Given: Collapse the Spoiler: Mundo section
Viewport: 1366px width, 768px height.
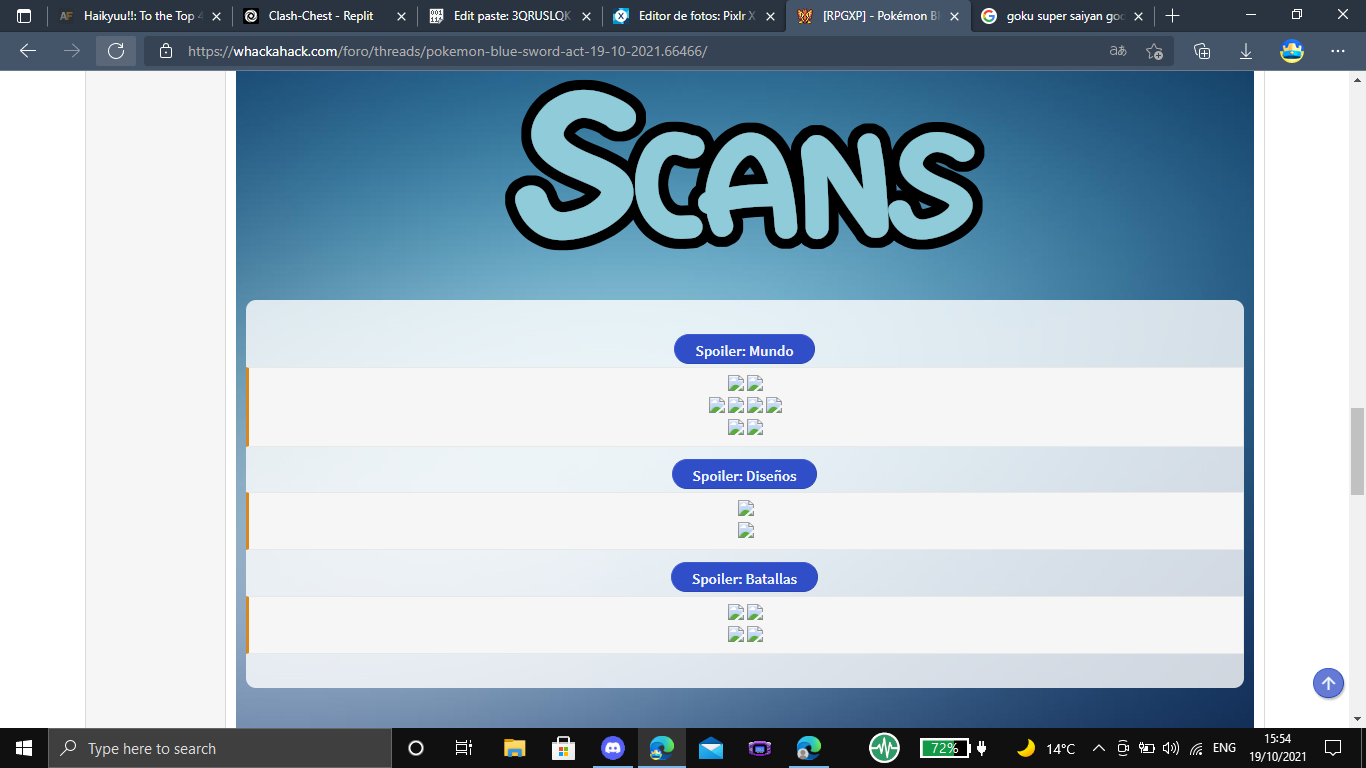Looking at the screenshot, I should click(744, 350).
